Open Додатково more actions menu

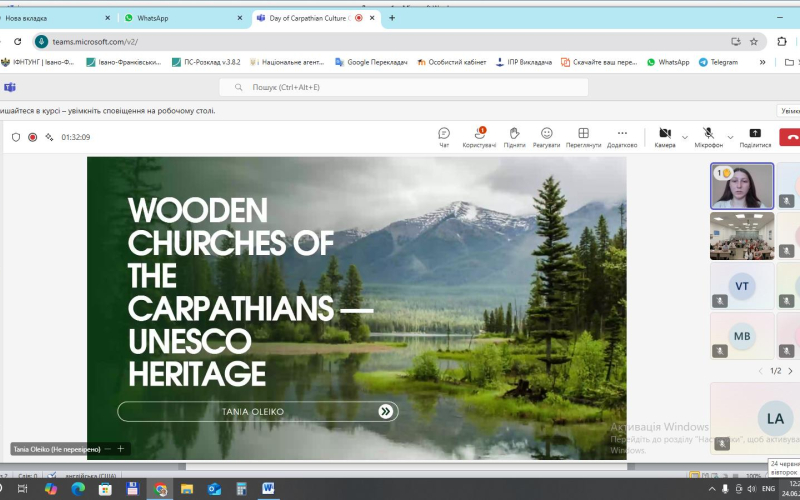[622, 138]
